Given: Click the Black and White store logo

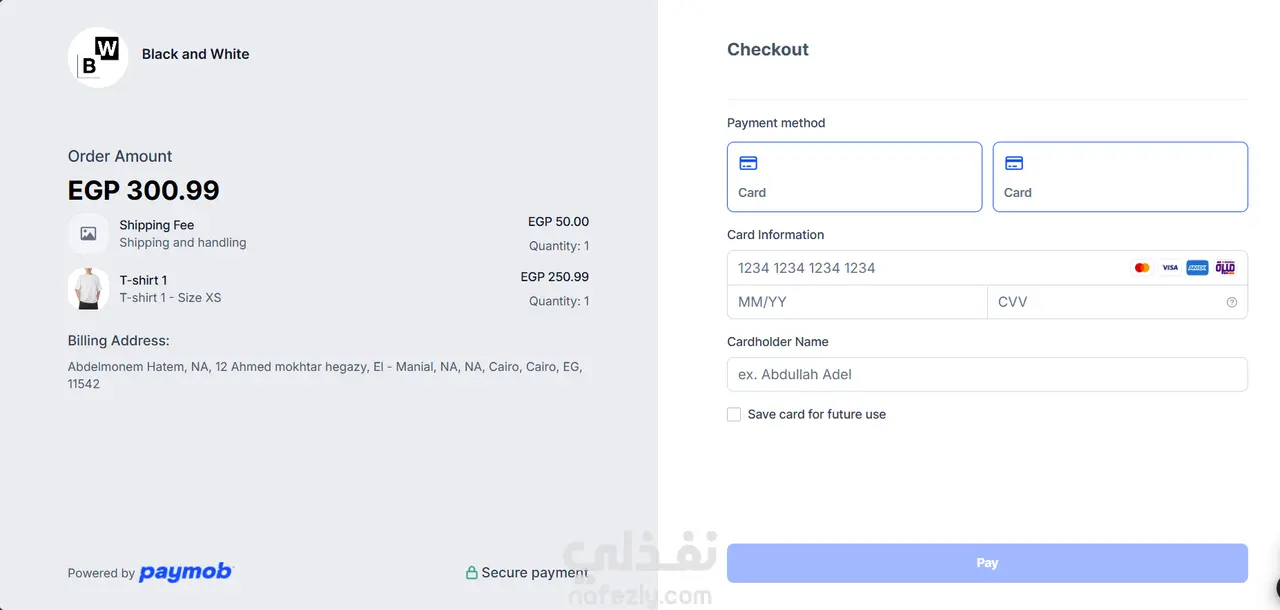Looking at the screenshot, I should [x=98, y=57].
